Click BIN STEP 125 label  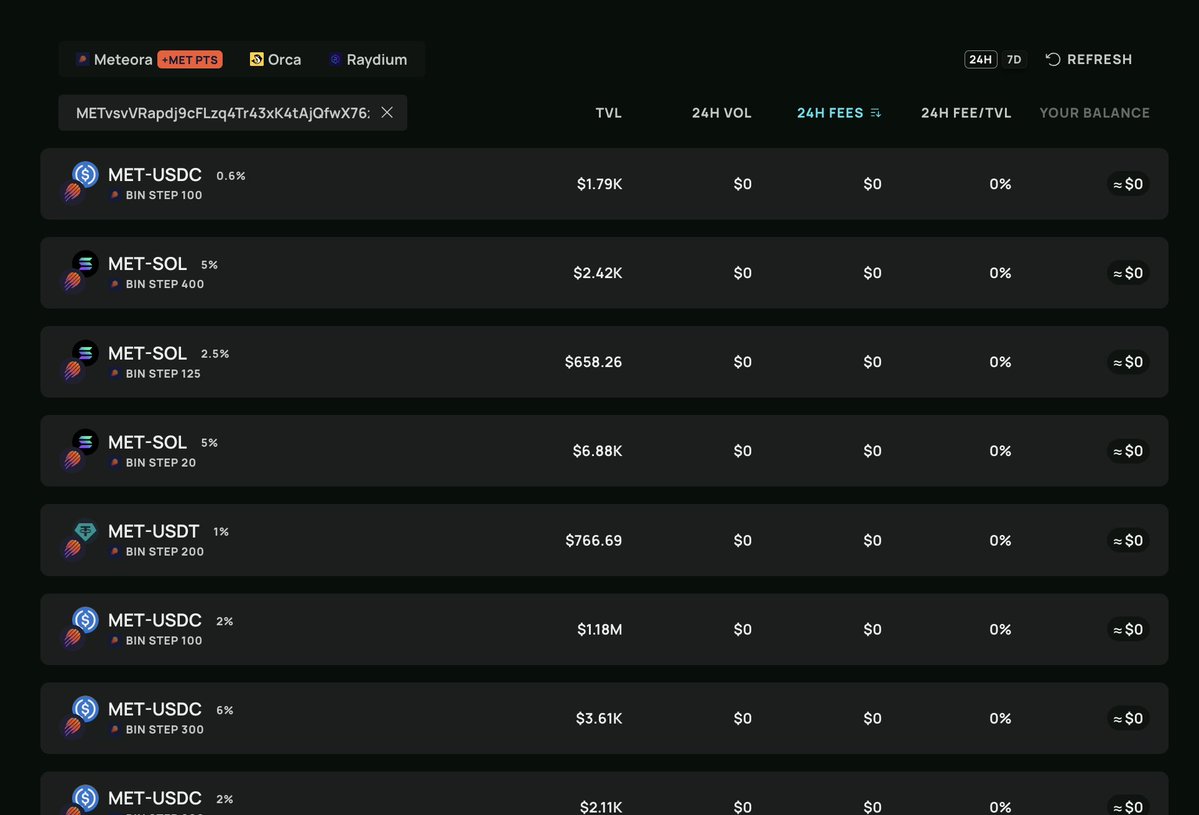[x=163, y=374]
